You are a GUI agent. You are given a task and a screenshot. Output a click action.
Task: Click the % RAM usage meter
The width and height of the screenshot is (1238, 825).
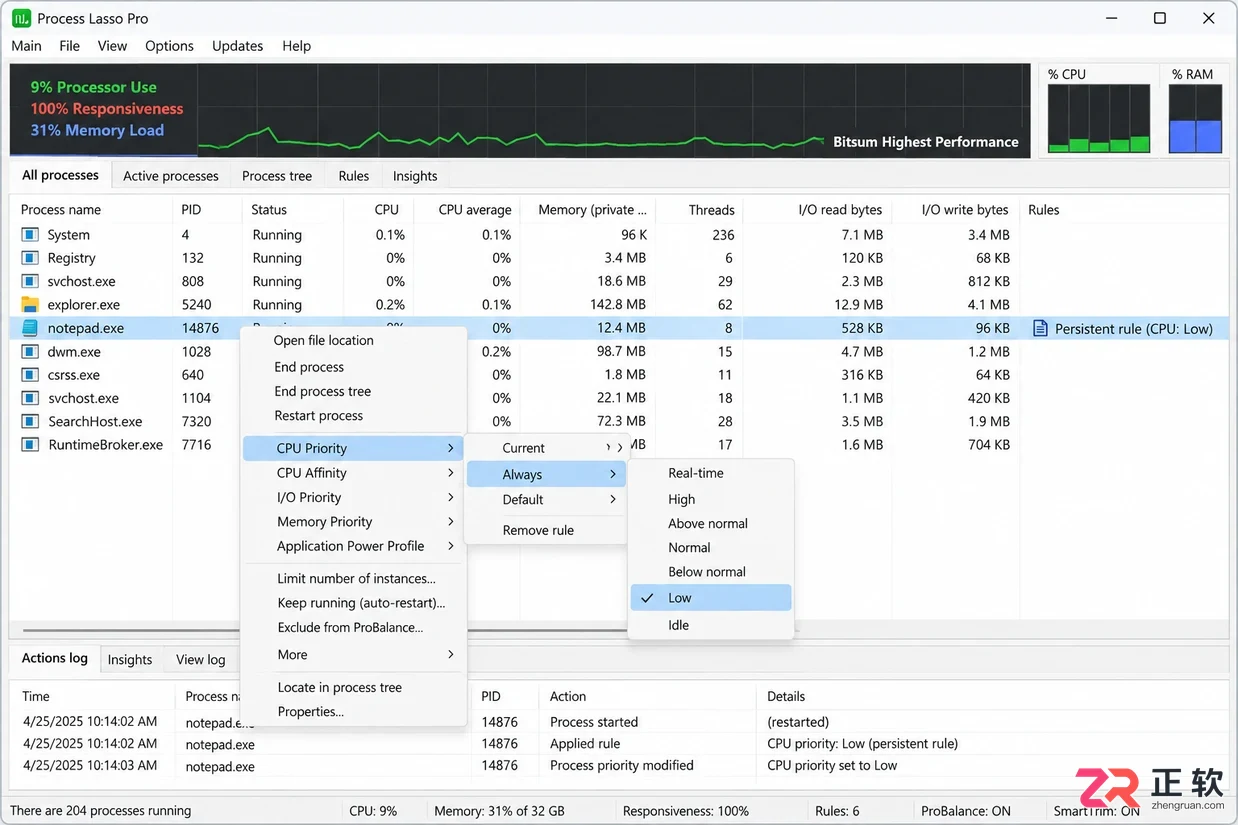click(x=1196, y=118)
